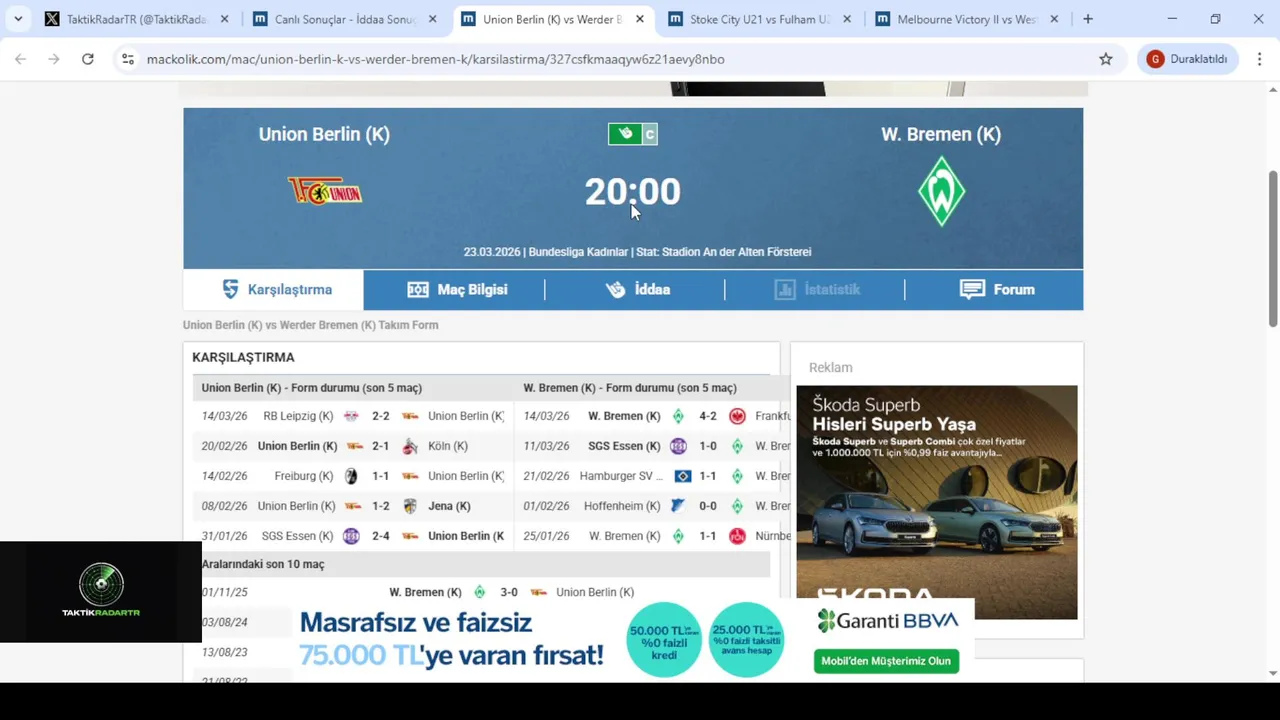Open the 2-1 Union Berlin vs Köln score
This screenshot has height=720, width=1280.
point(381,446)
